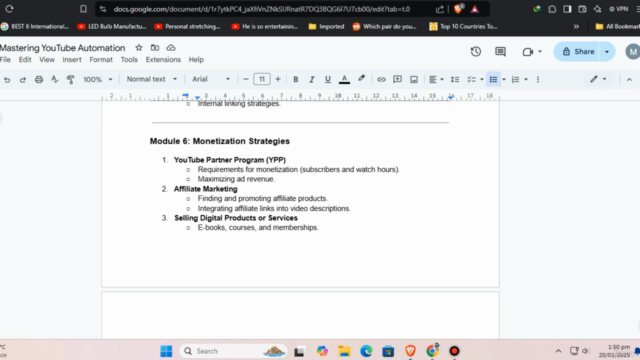The image size is (640, 360).
Task: Show all comments icon
Action: pos(500,51)
